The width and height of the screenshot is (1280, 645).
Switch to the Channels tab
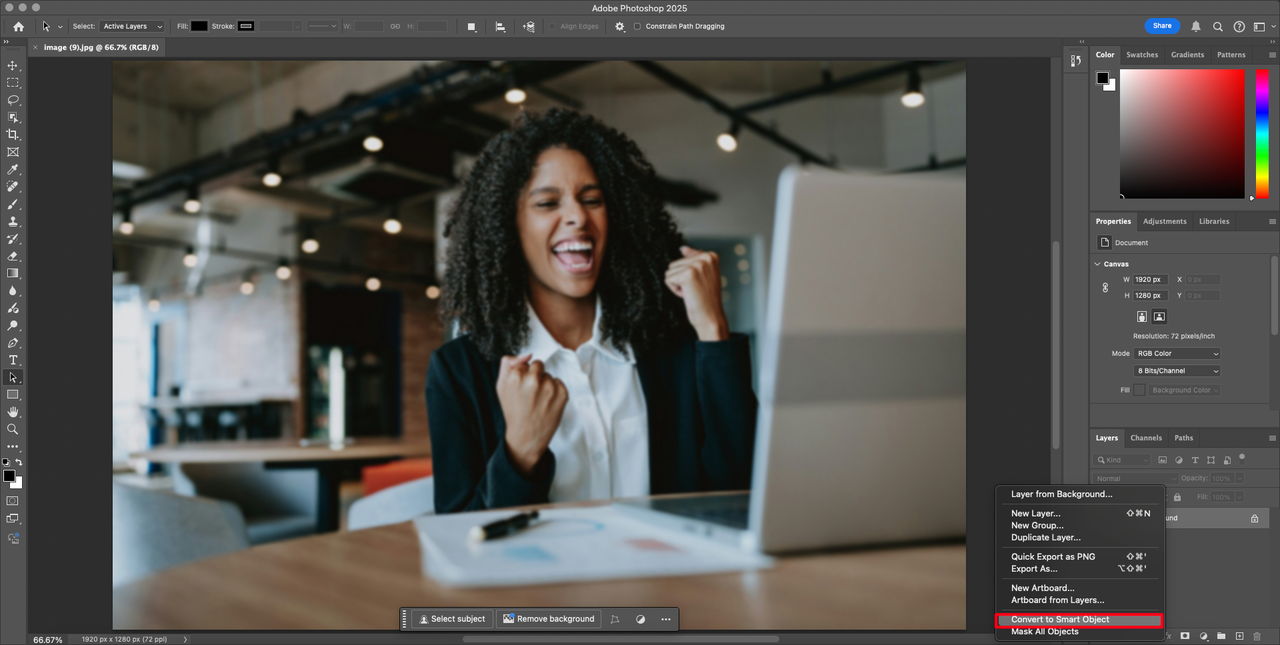click(x=1146, y=438)
